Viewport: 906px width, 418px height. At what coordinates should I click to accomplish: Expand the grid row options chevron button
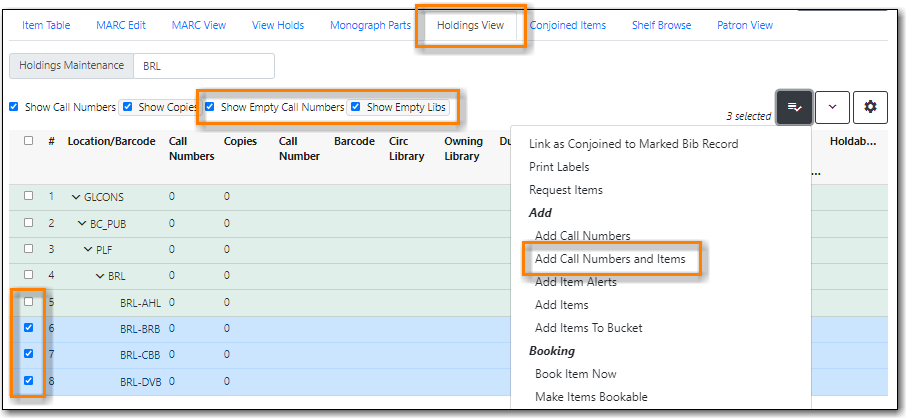[x=833, y=107]
